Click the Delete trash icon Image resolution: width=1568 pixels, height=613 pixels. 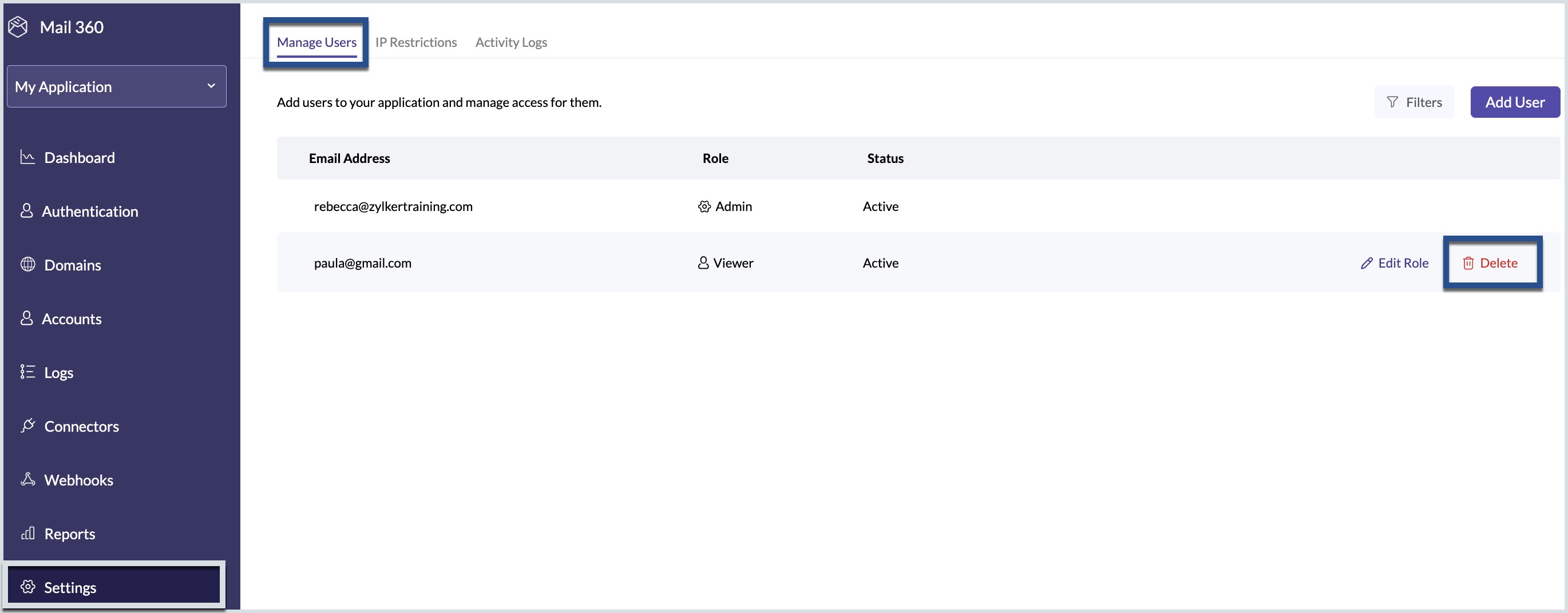(x=1468, y=262)
